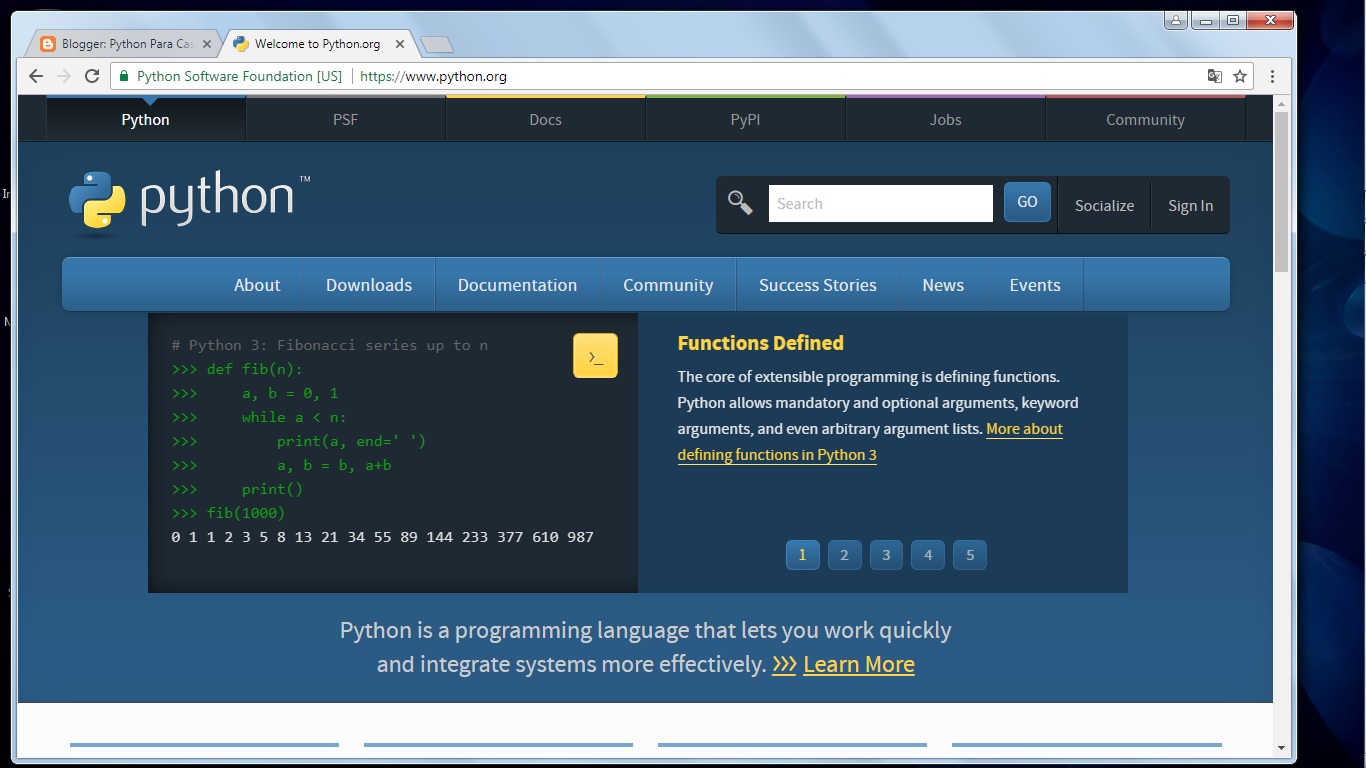Jump to slide 5 of the carousel
The image size is (1366, 768).
point(969,554)
